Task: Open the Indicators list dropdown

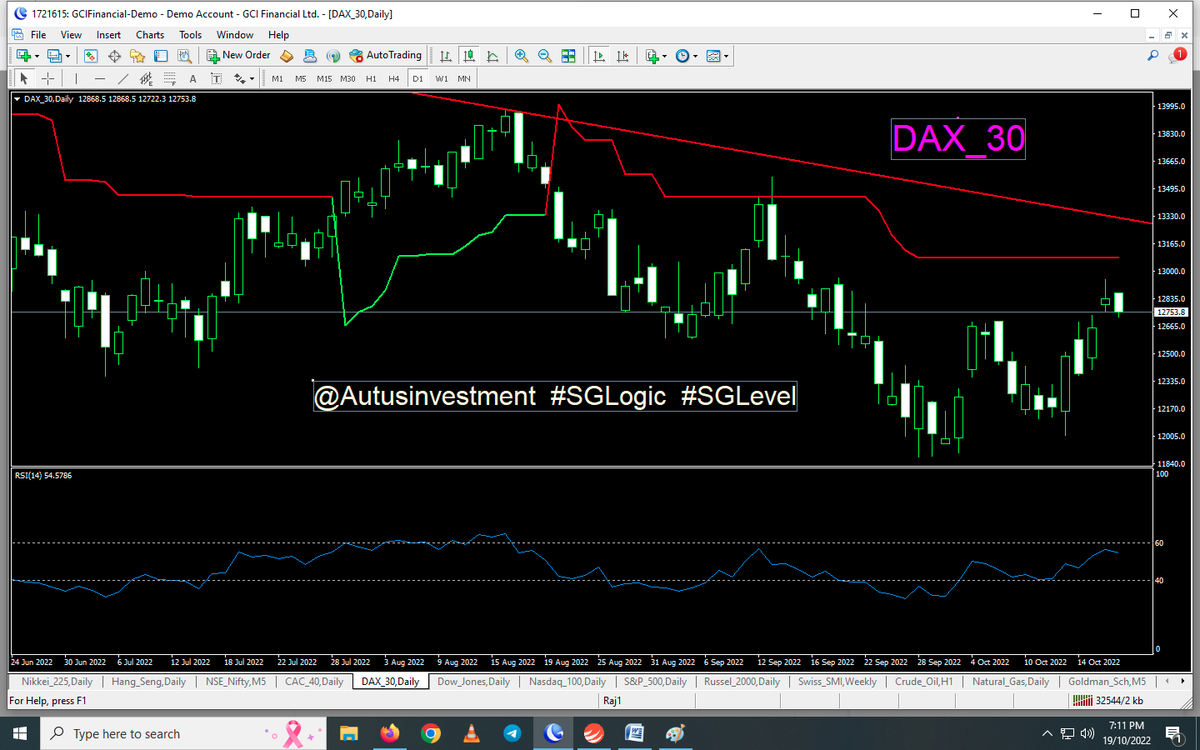Action: [657, 56]
